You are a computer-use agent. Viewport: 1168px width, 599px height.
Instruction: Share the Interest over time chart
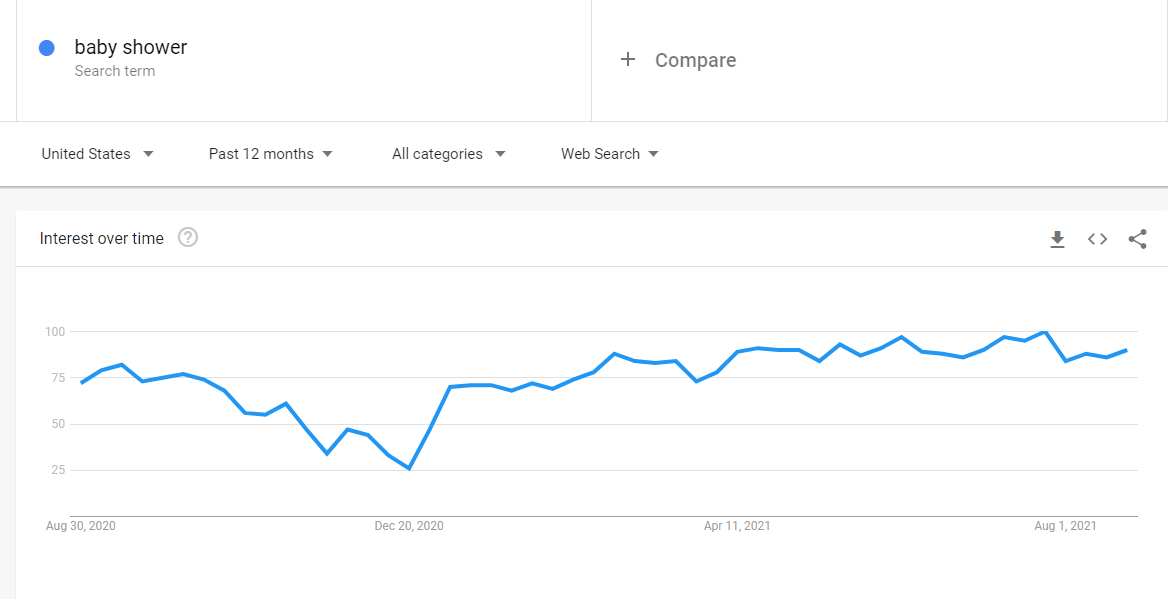coord(1137,239)
